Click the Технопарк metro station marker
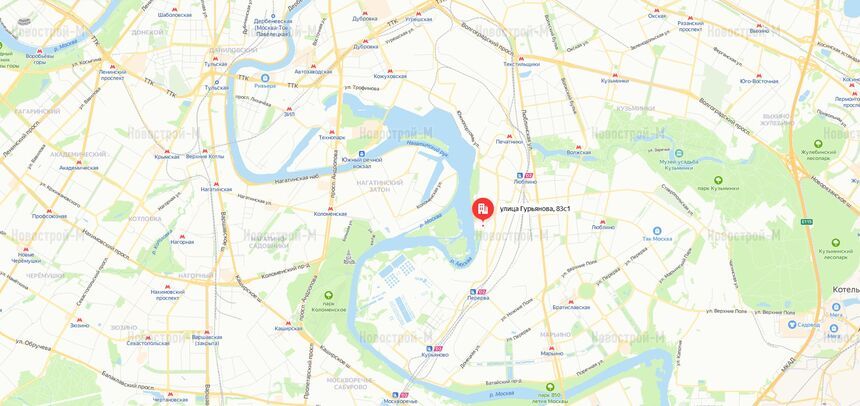The height and width of the screenshot is (406, 860). pyautogui.click(x=331, y=132)
